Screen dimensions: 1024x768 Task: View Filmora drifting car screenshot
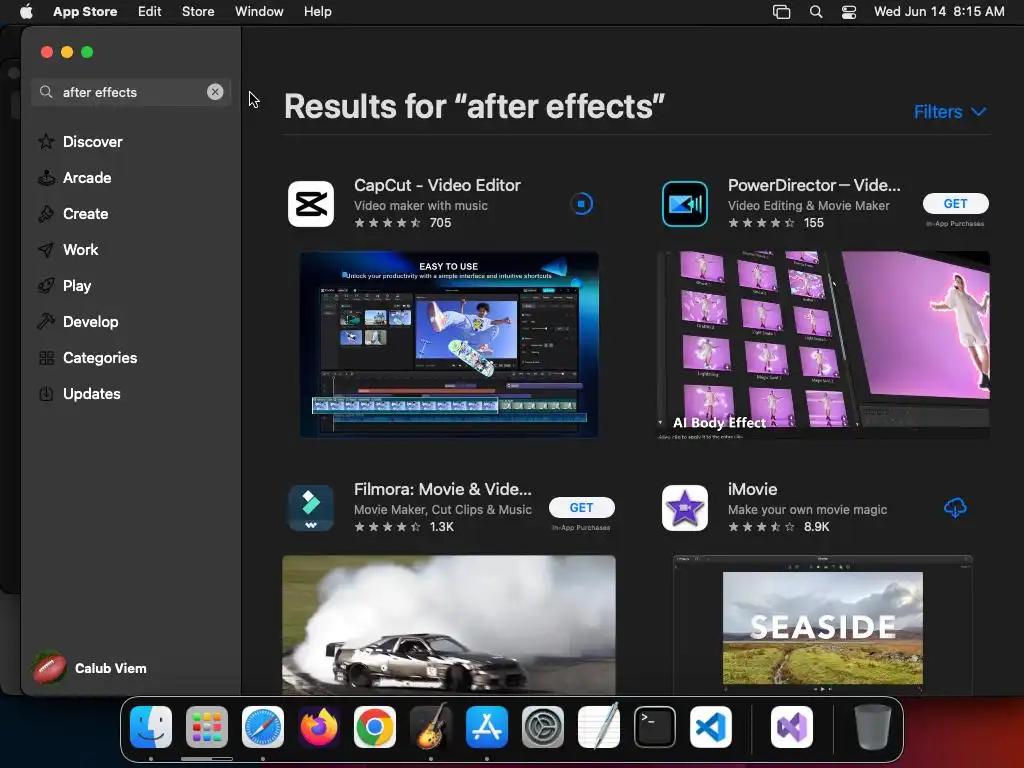click(449, 625)
